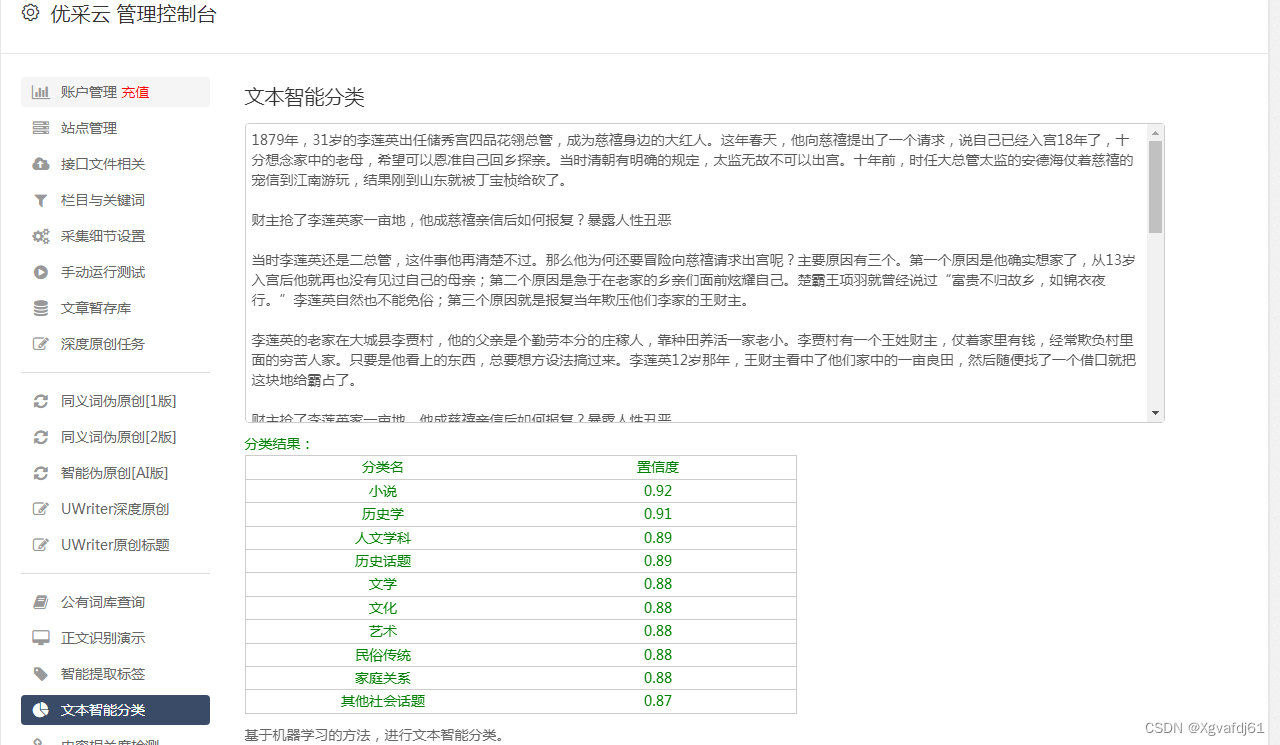Viewport: 1280px width, 745px height.
Task: Select the 智能提取标签 tag icon
Action: (40, 673)
